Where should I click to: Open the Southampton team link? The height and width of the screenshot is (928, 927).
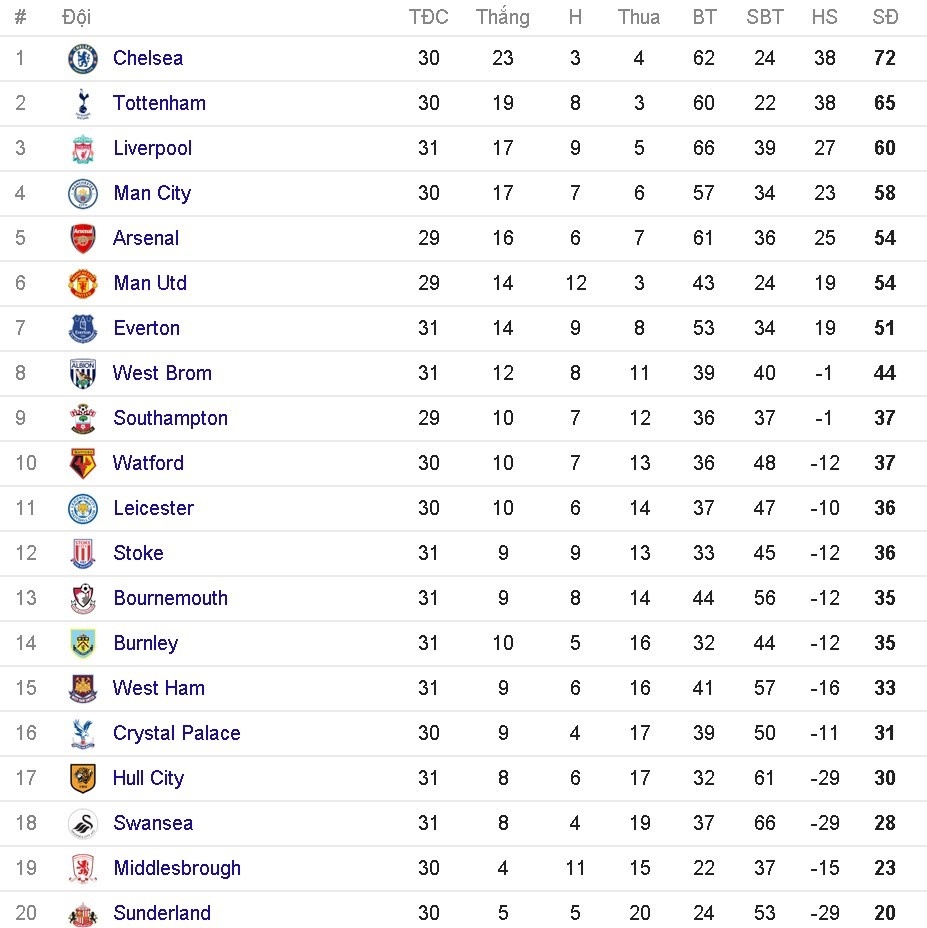170,418
